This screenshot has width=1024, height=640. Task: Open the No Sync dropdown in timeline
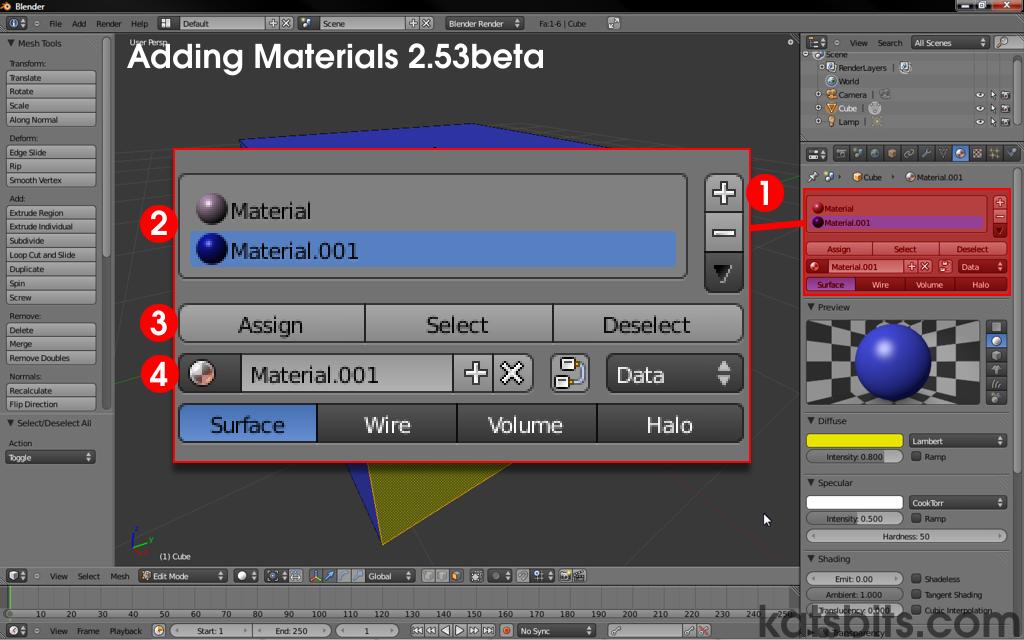click(555, 631)
